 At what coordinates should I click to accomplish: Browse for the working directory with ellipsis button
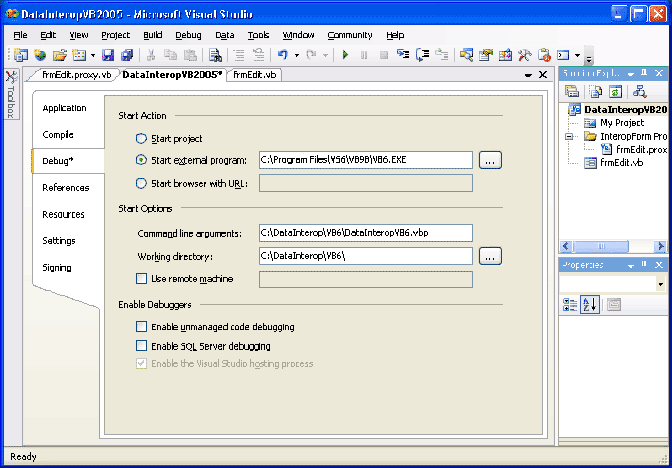(x=490, y=256)
